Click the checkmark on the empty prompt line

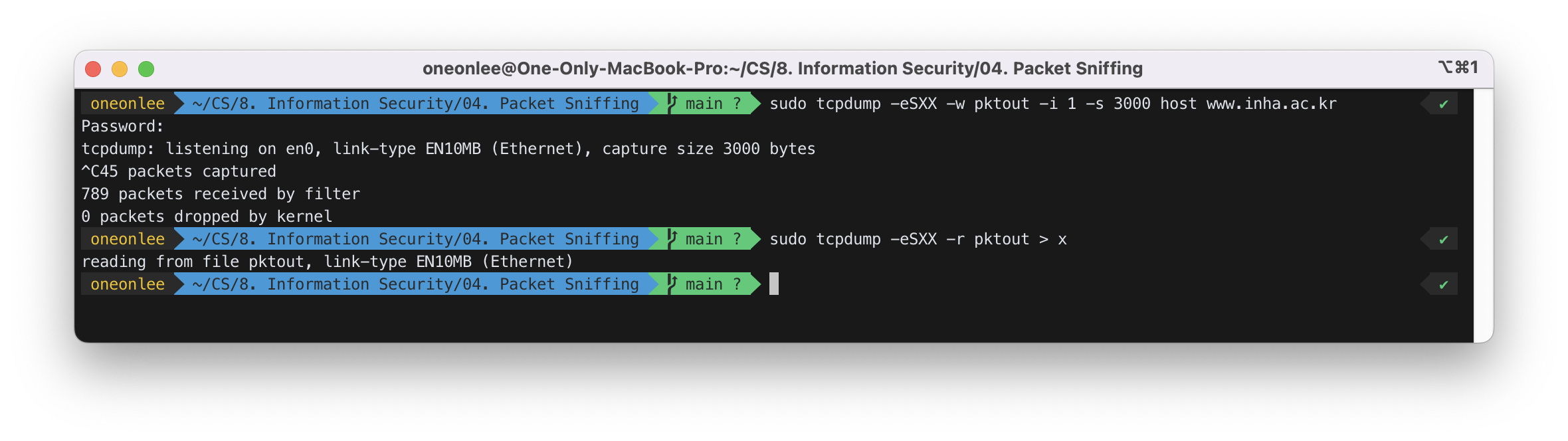[x=1443, y=285]
